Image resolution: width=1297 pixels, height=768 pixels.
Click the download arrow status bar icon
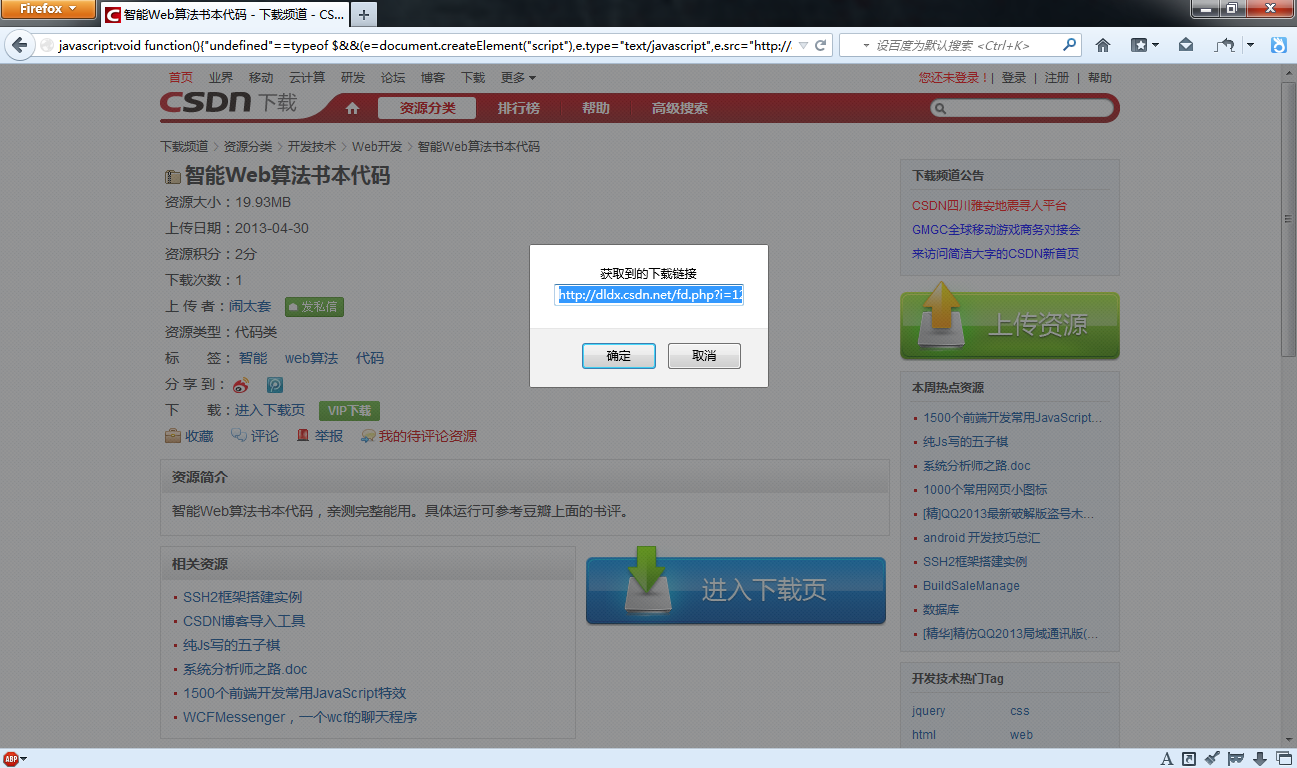[1259, 758]
